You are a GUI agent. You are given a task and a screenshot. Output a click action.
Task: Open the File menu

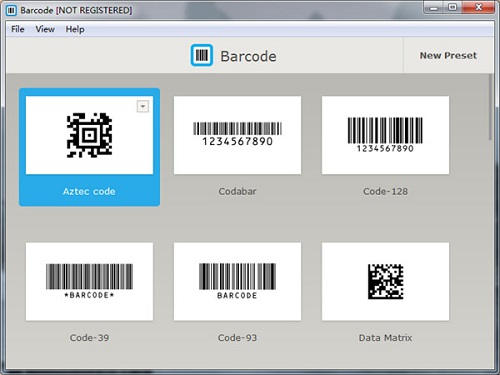(x=18, y=29)
